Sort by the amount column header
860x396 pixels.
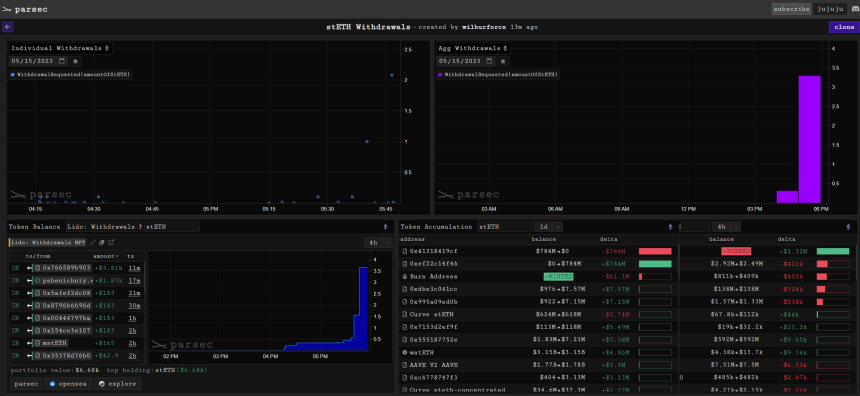(106, 256)
